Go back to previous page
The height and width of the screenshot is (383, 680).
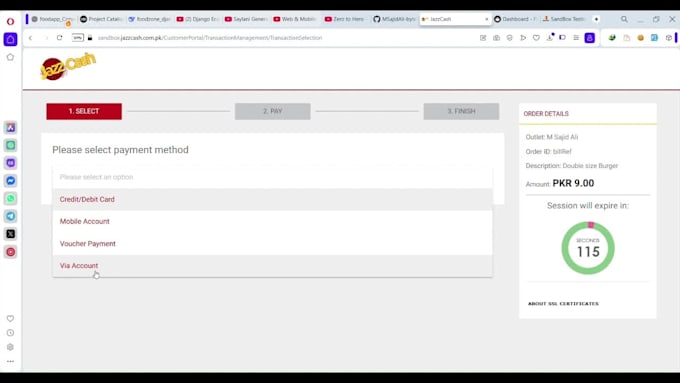pyautogui.click(x=30, y=38)
